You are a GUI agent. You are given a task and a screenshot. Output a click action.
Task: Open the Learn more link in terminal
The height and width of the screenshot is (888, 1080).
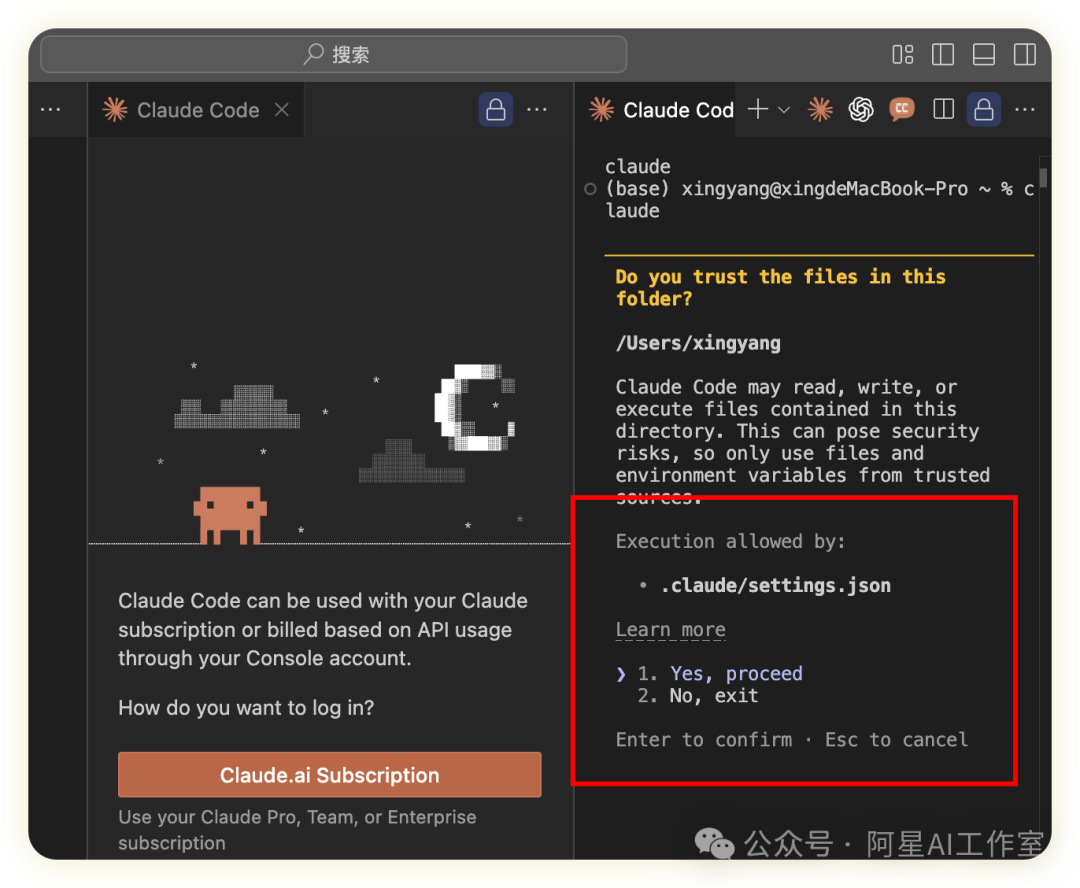coord(670,630)
